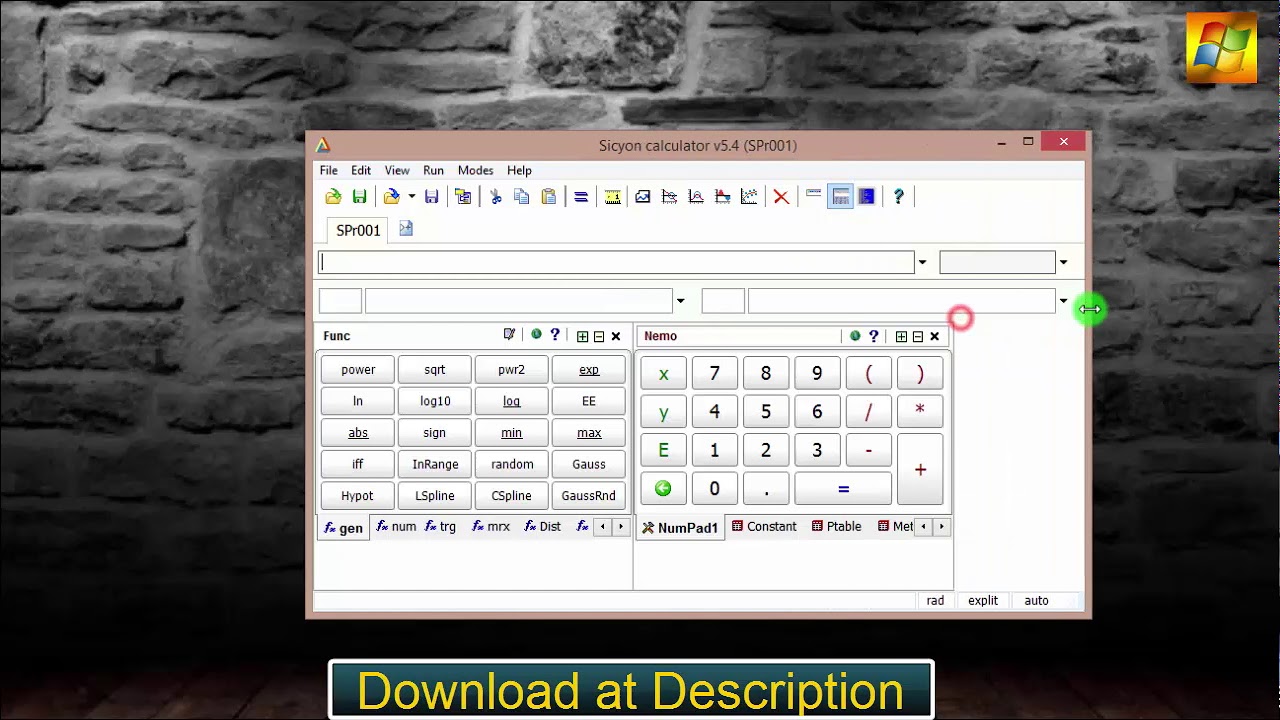Click the cut scissors icon
The height and width of the screenshot is (720, 1280).
click(495, 197)
